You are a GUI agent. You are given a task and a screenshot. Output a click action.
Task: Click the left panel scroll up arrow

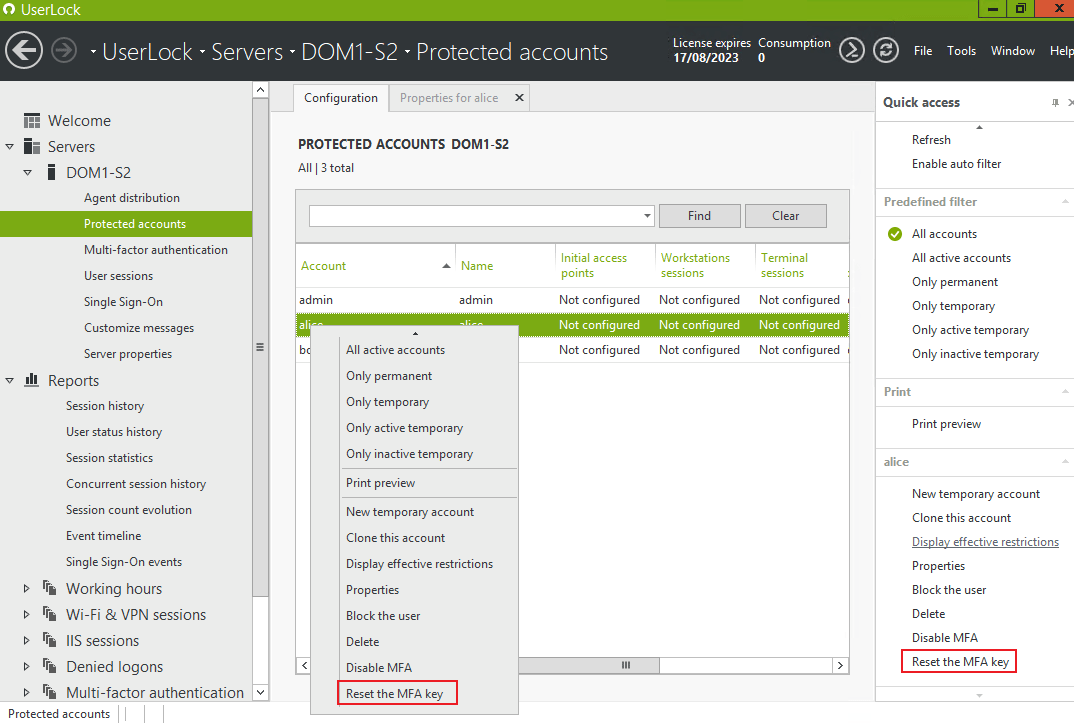pyautogui.click(x=260, y=90)
